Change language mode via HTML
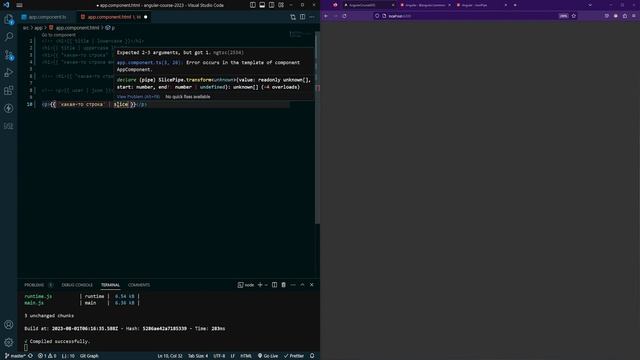 pyautogui.click(x=246, y=356)
